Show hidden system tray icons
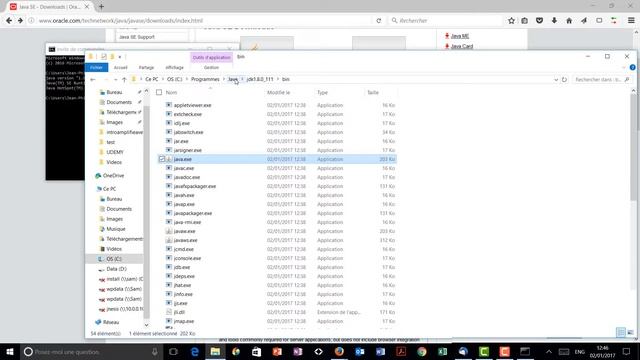Viewport: 640px width, 360px height. click(x=549, y=351)
